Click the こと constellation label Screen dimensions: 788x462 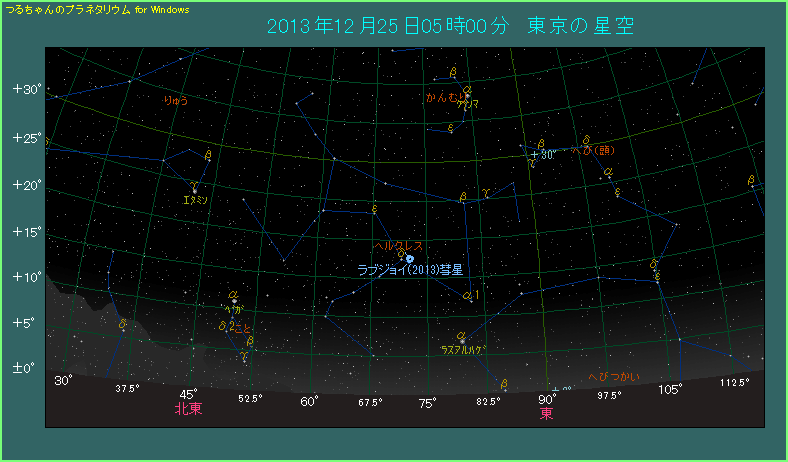click(243, 326)
